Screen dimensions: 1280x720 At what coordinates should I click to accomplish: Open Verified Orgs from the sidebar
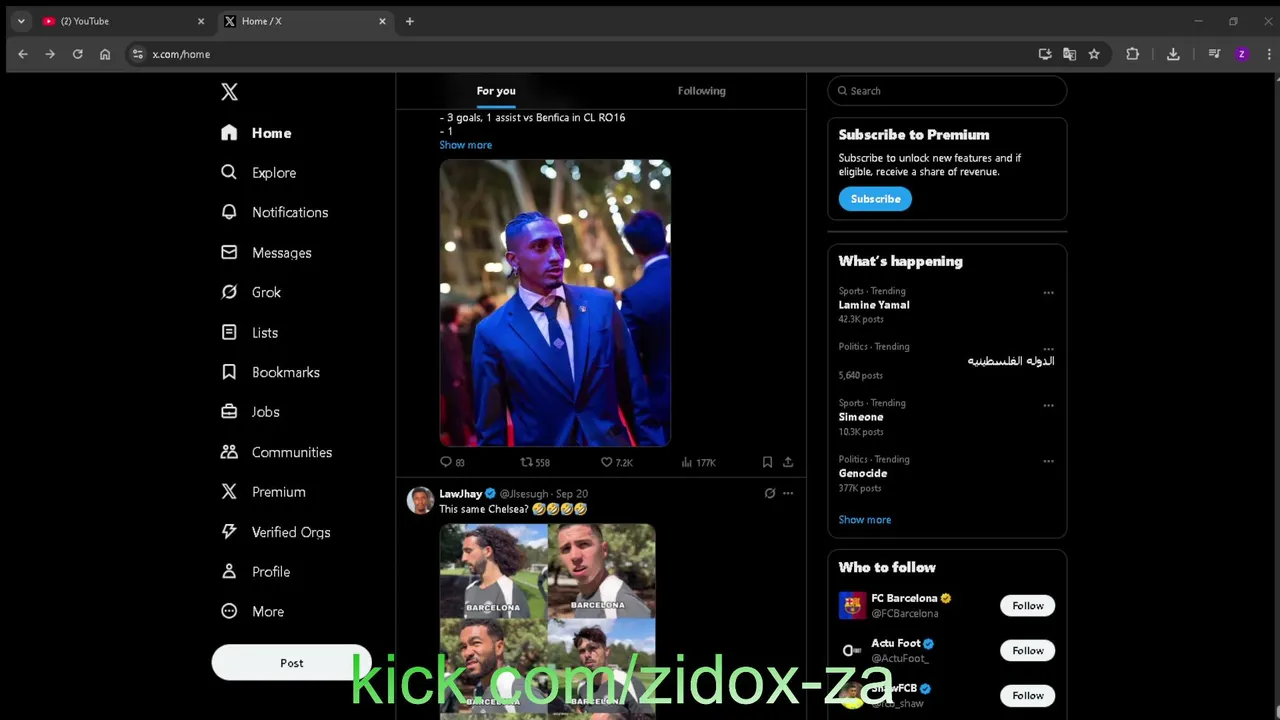[x=276, y=532]
